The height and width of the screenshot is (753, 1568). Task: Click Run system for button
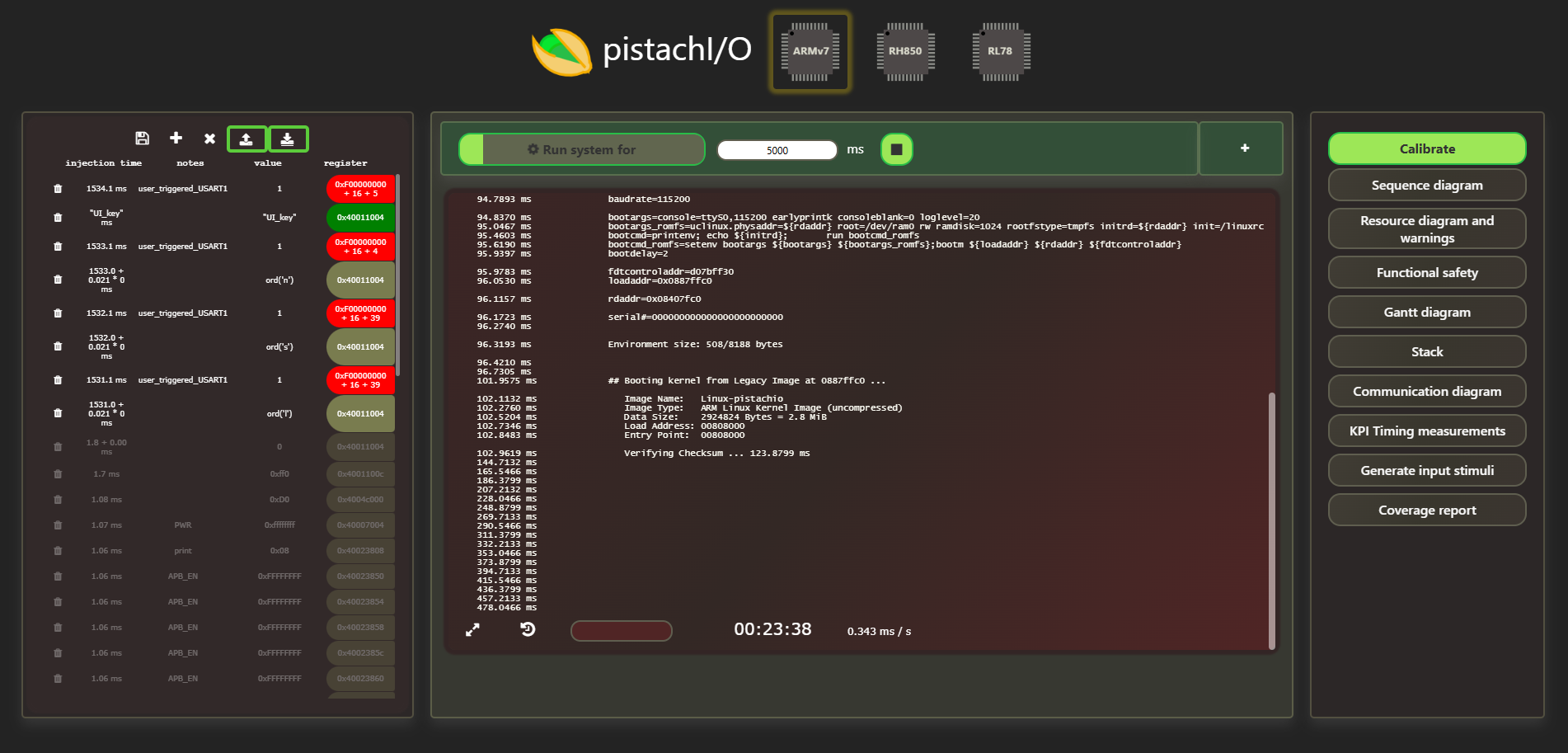582,150
